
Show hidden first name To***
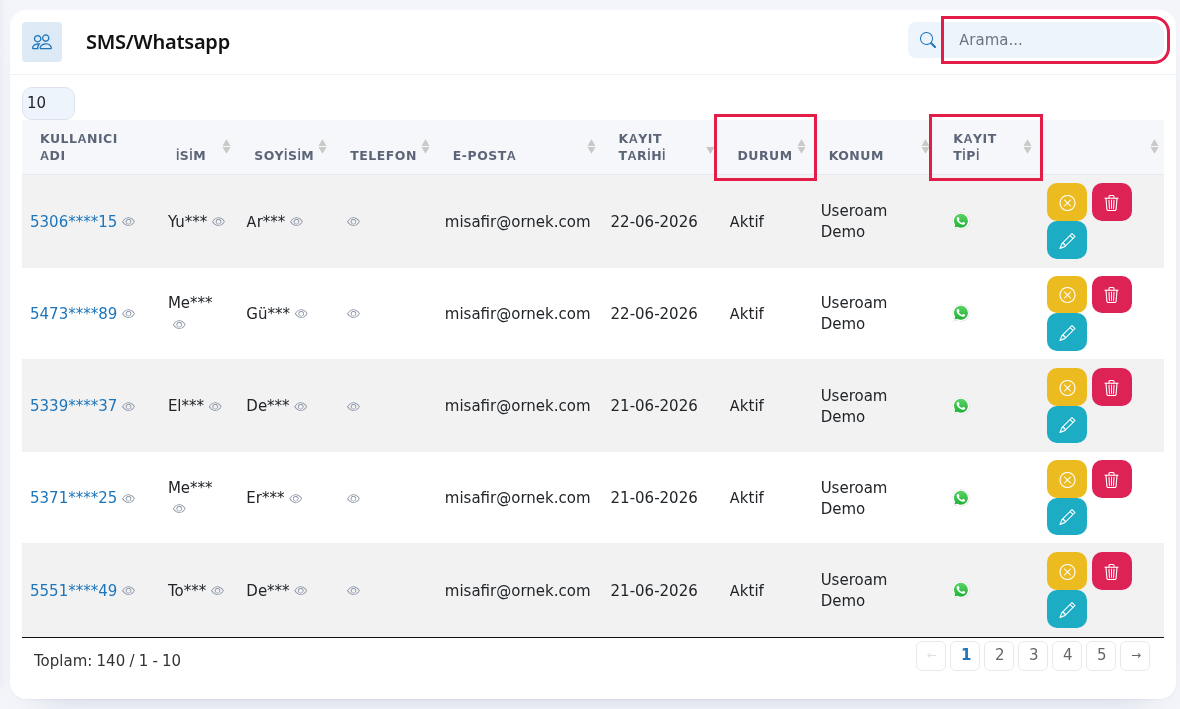217,591
